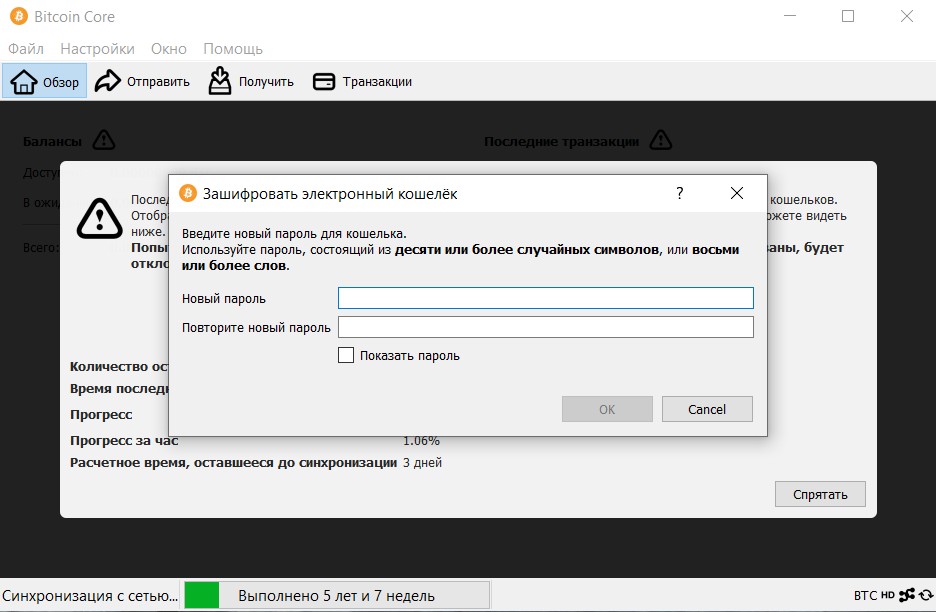The height and width of the screenshot is (612, 936).
Task: Open the Обзор overview page icon
Action: click(x=24, y=80)
